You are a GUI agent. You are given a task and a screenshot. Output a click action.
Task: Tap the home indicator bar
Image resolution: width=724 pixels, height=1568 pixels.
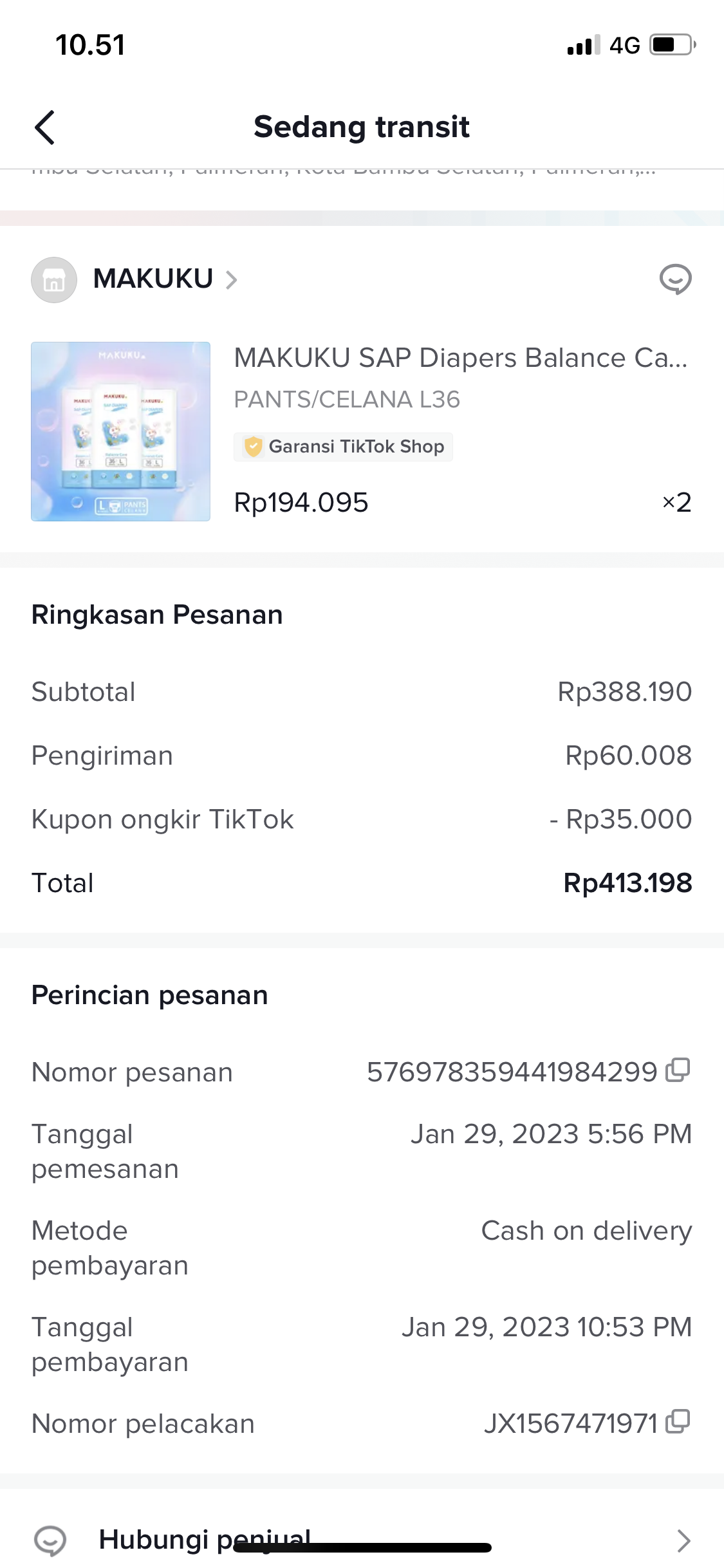(362, 1547)
